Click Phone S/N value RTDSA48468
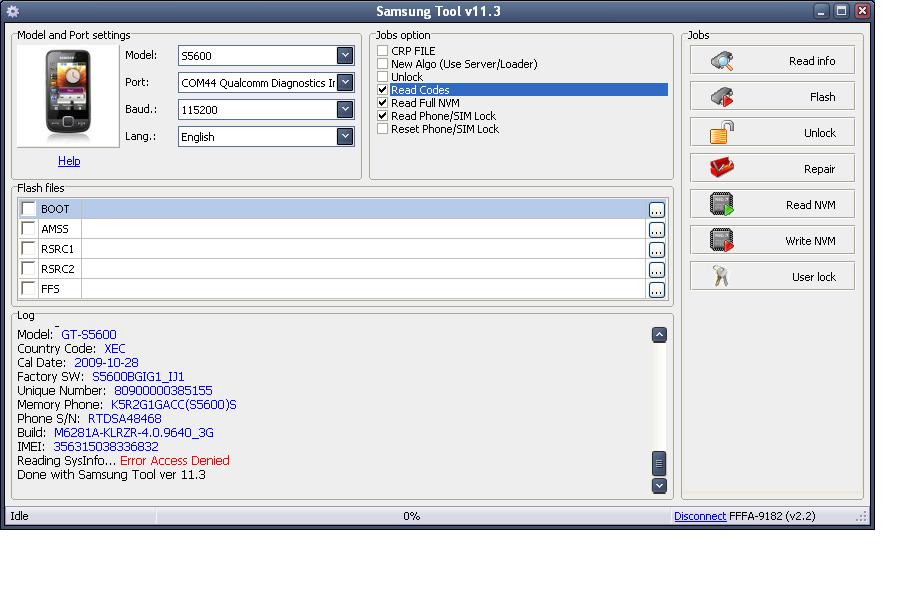 click(x=125, y=419)
